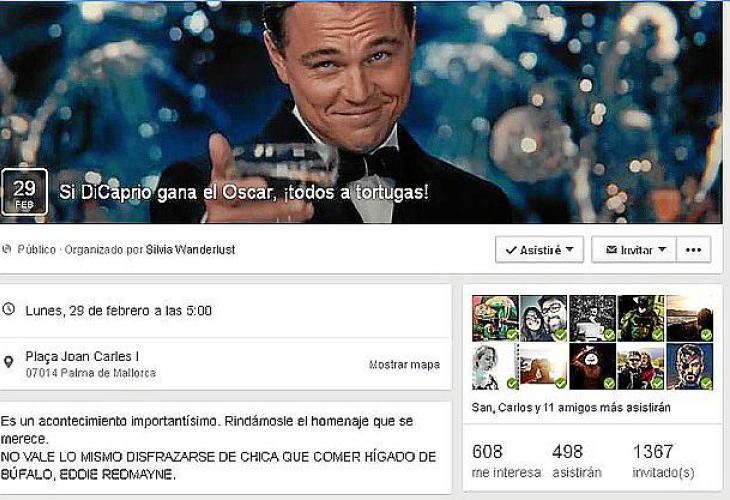Open the Asistiré attendance dropdown
The width and height of the screenshot is (730, 500).
click(539, 250)
